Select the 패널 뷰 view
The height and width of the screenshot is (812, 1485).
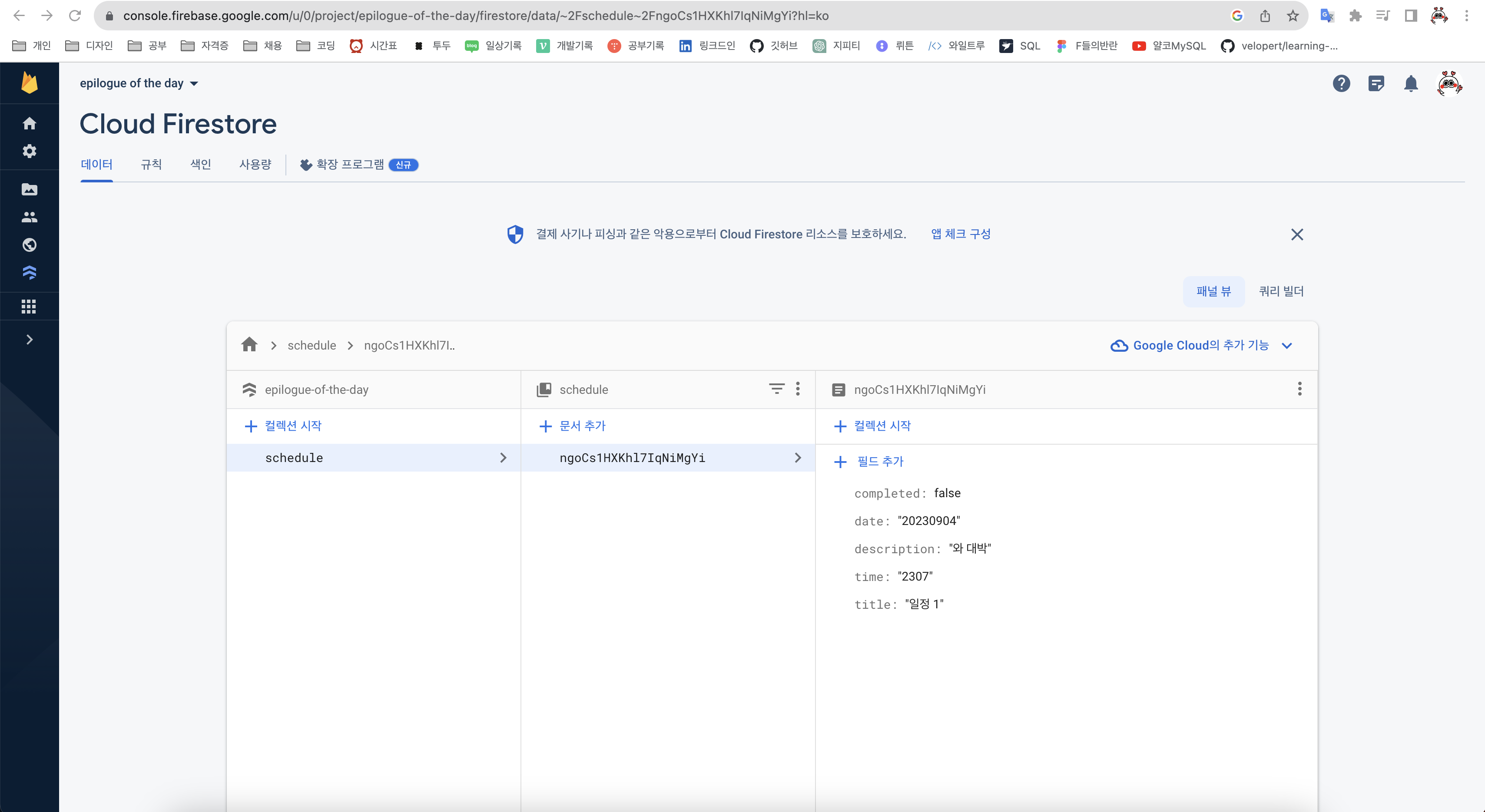point(1213,292)
